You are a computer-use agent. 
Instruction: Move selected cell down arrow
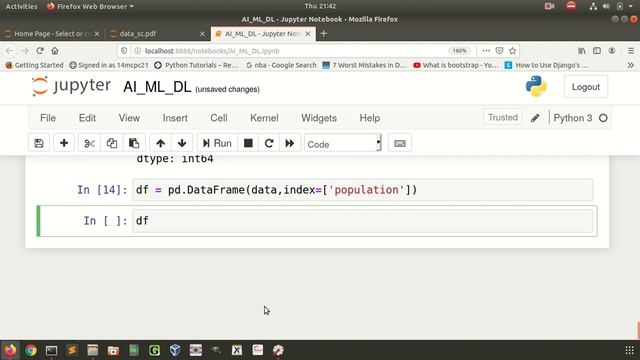coord(182,143)
